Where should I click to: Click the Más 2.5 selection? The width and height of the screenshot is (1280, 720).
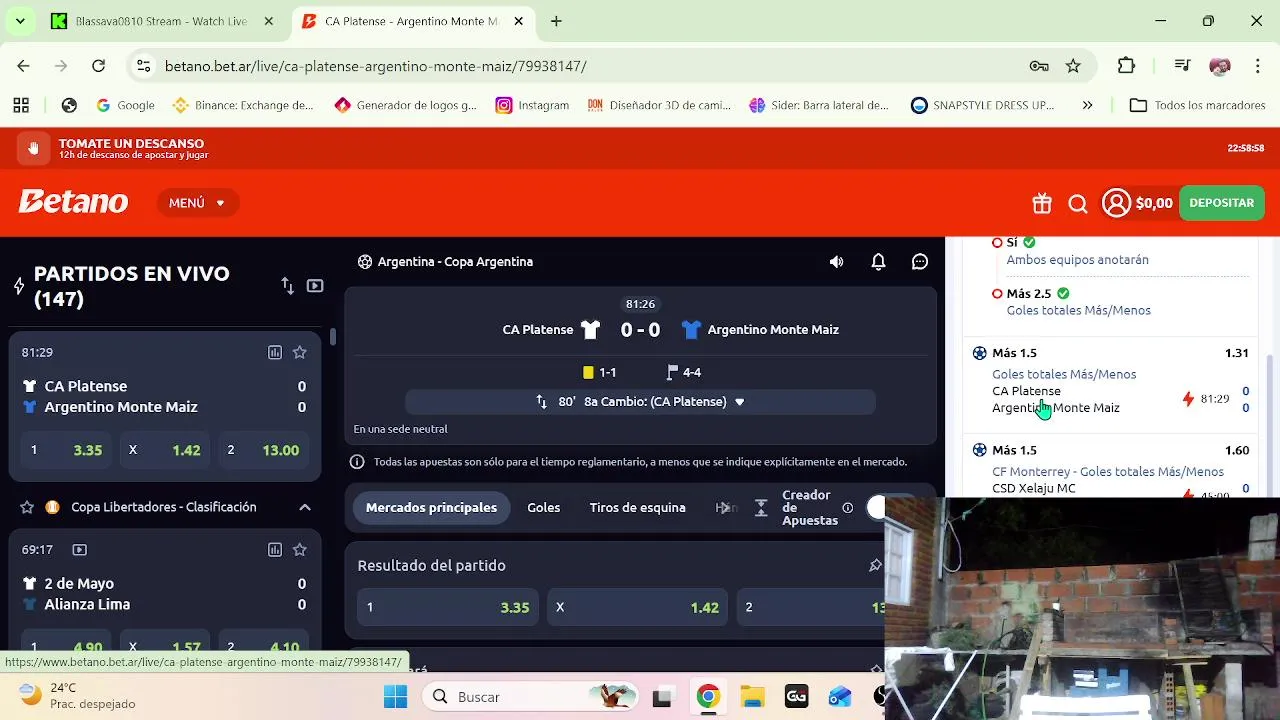tap(1030, 293)
